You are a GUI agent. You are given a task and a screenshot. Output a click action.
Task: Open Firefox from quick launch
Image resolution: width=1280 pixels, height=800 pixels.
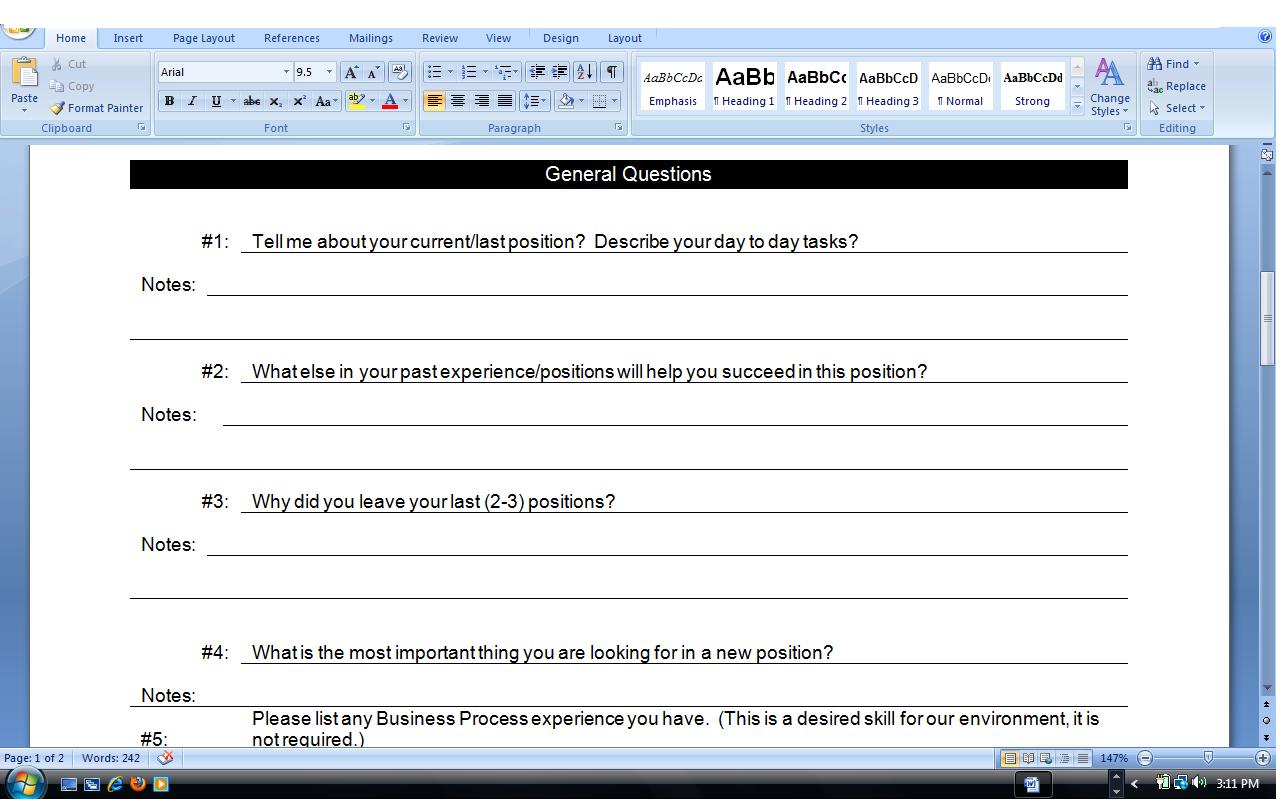[138, 784]
